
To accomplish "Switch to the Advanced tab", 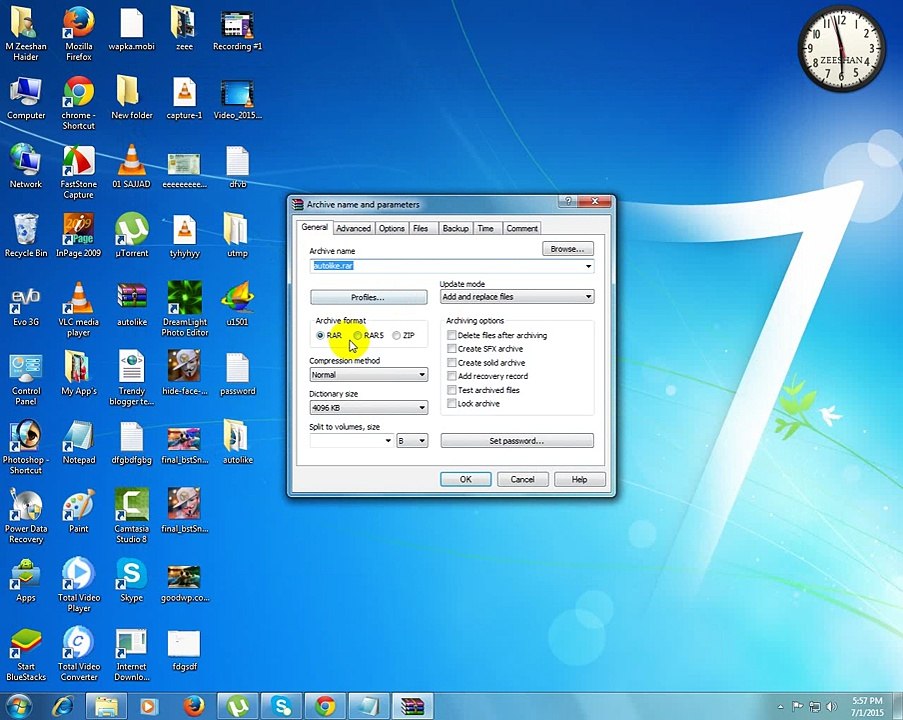I will 353,229.
